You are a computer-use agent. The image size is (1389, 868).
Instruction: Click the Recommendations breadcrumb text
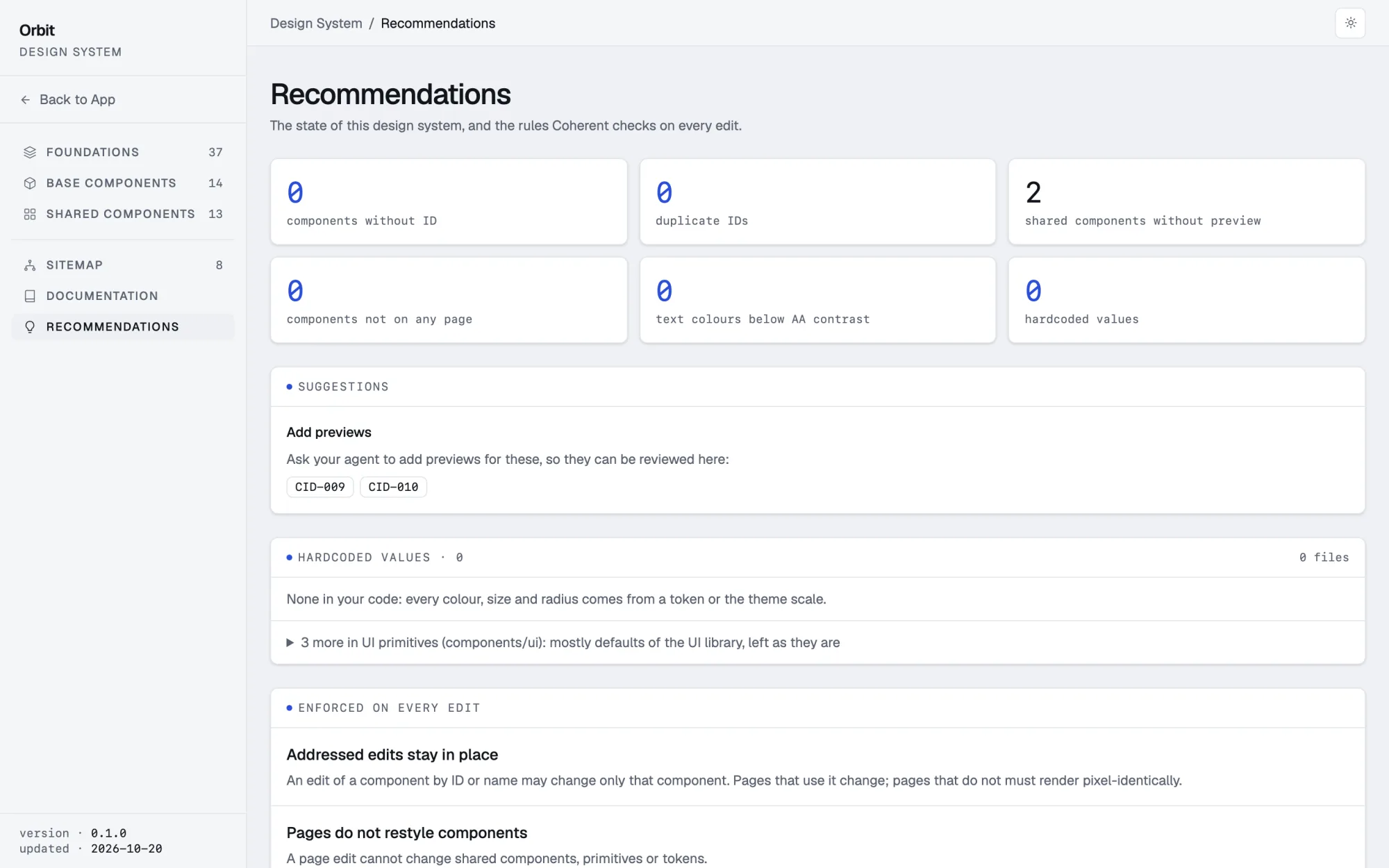[x=438, y=24]
